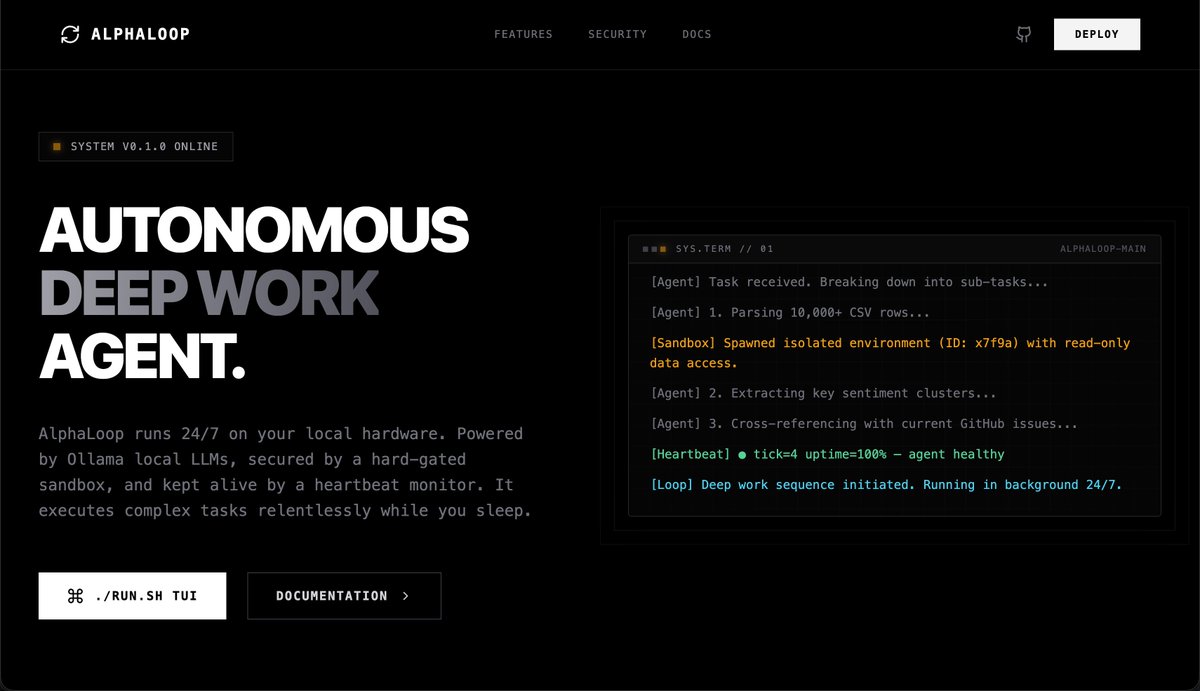
Task: Click the orange Sandbox spawned environment line
Action: (890, 353)
